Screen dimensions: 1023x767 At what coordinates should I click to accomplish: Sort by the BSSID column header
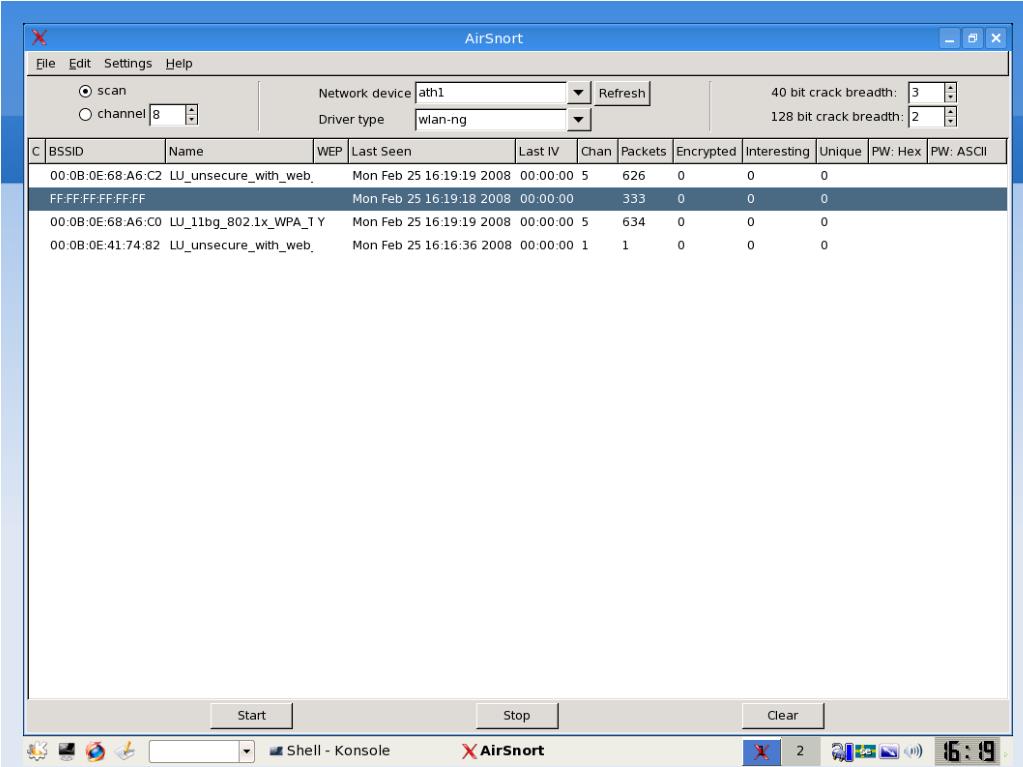(x=105, y=151)
